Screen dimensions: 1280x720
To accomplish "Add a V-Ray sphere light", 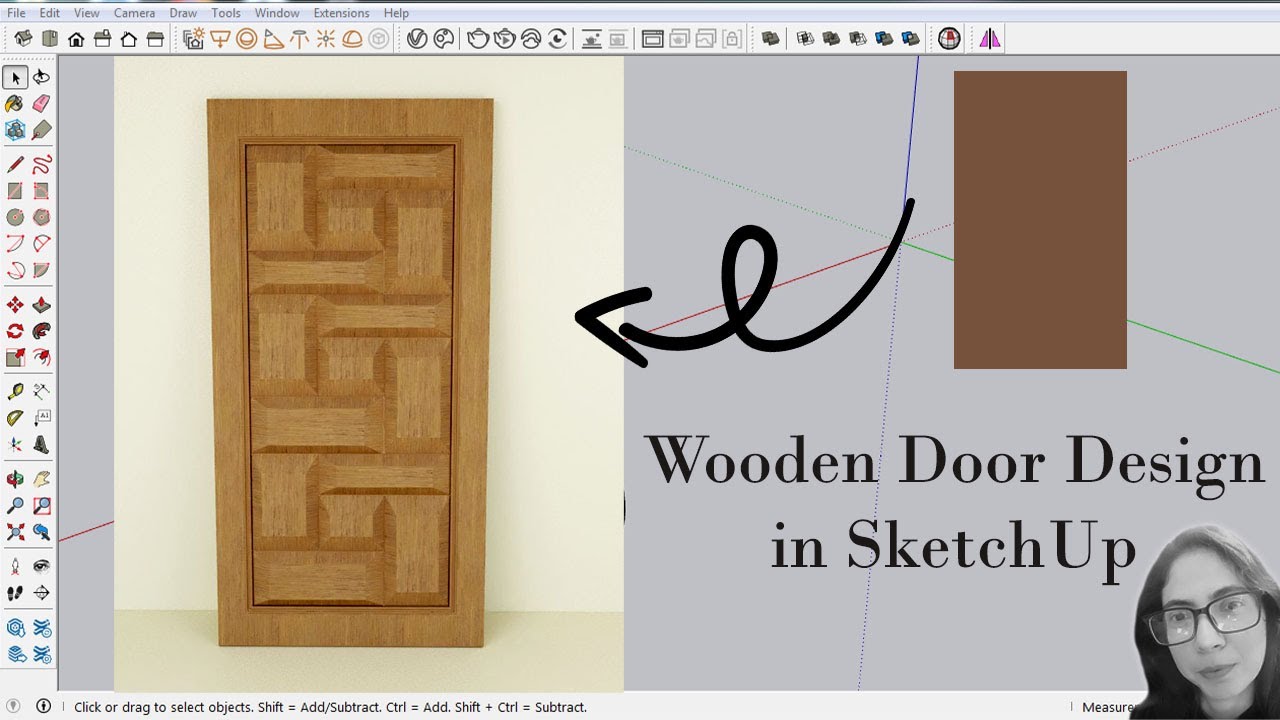I will (x=246, y=39).
